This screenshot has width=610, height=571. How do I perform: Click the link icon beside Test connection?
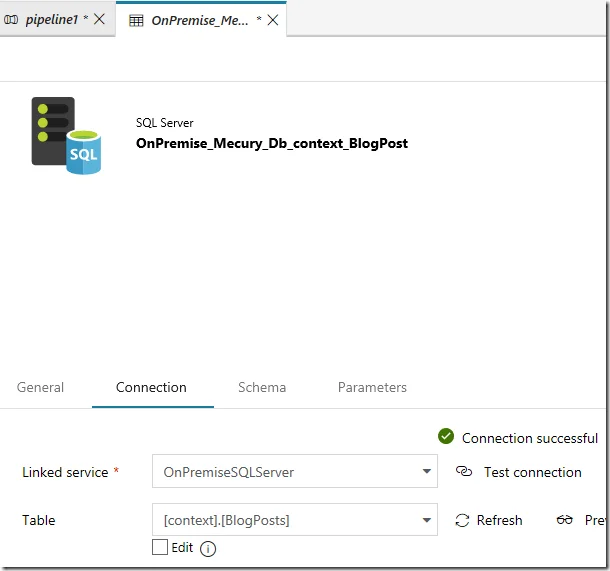click(x=463, y=471)
